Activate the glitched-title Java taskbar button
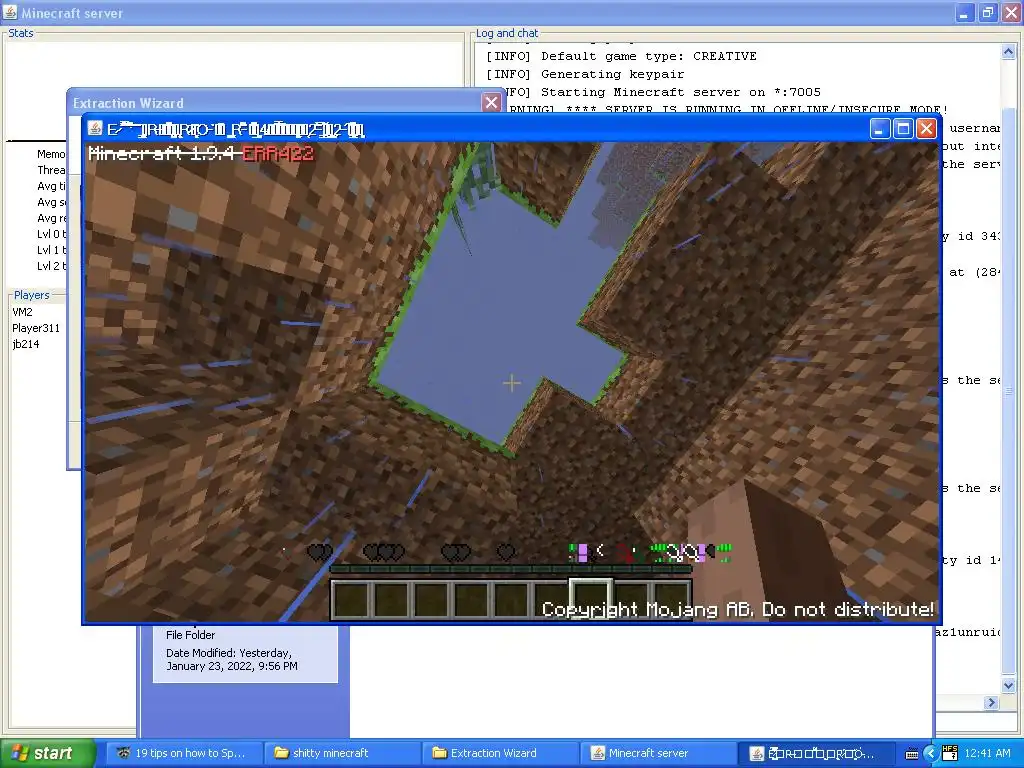The width and height of the screenshot is (1024, 768). (815, 753)
